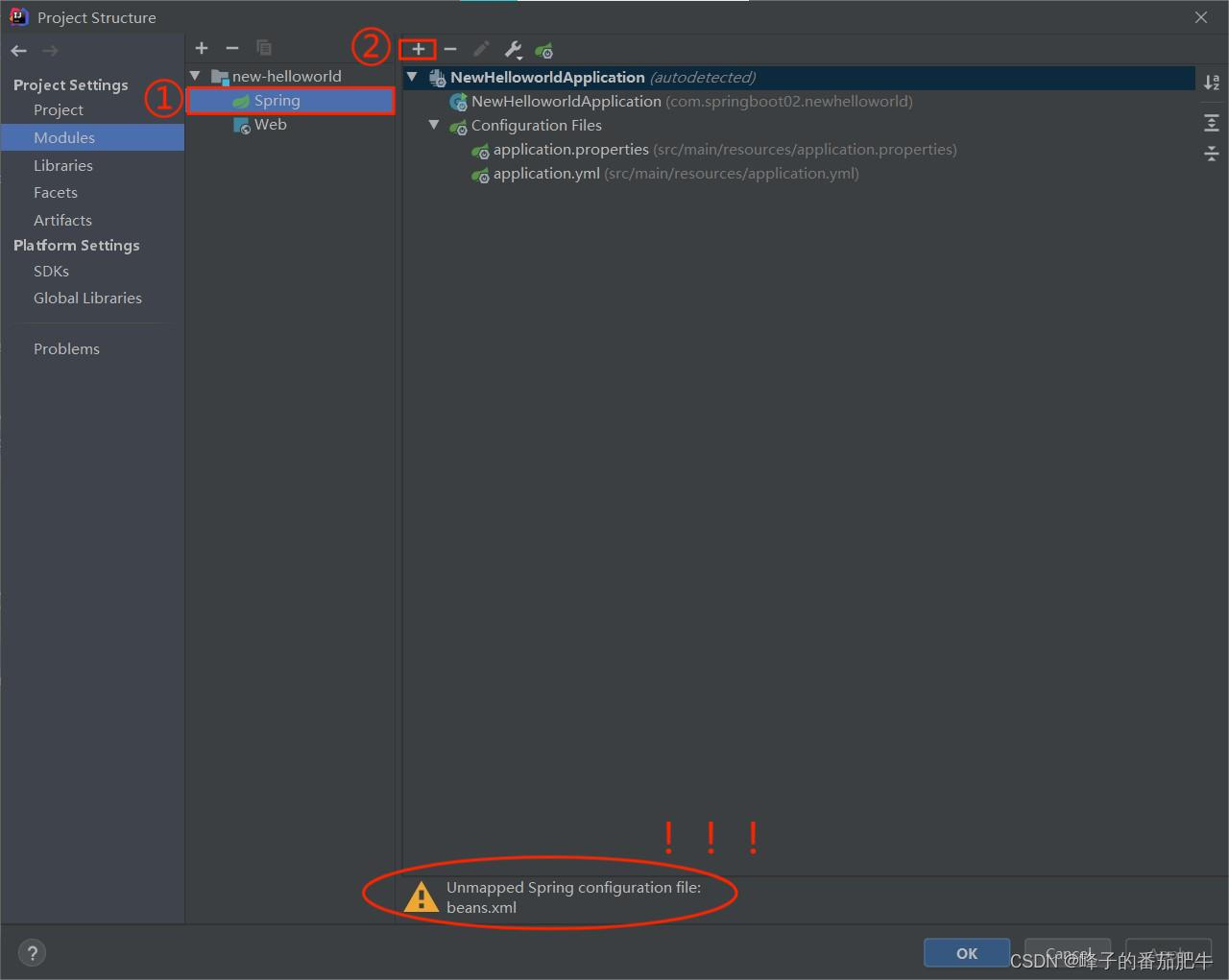1229x980 pixels.
Task: Sort alphabetically using the side icon
Action: pos(1212,83)
